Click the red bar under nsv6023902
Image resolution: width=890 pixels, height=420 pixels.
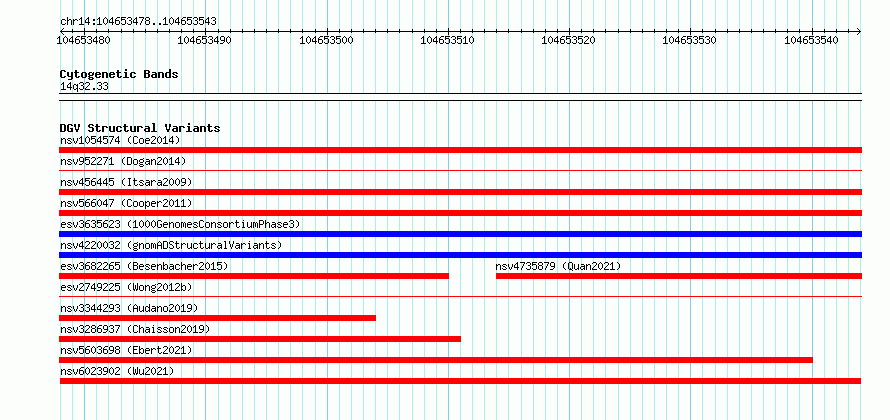[x=460, y=381]
